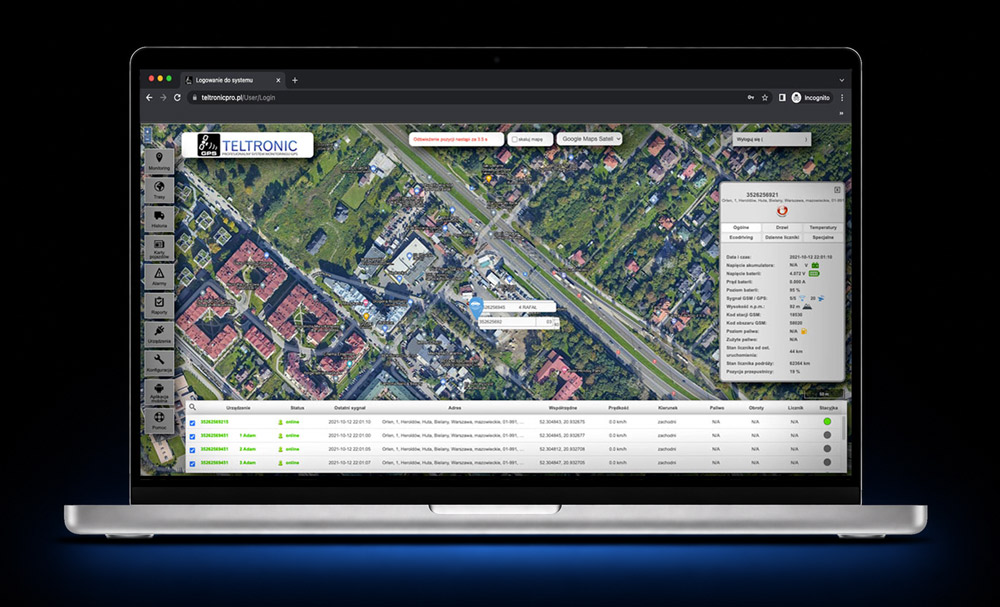Click the 1 Adam device name
The width and height of the screenshot is (1000, 607).
(x=247, y=435)
